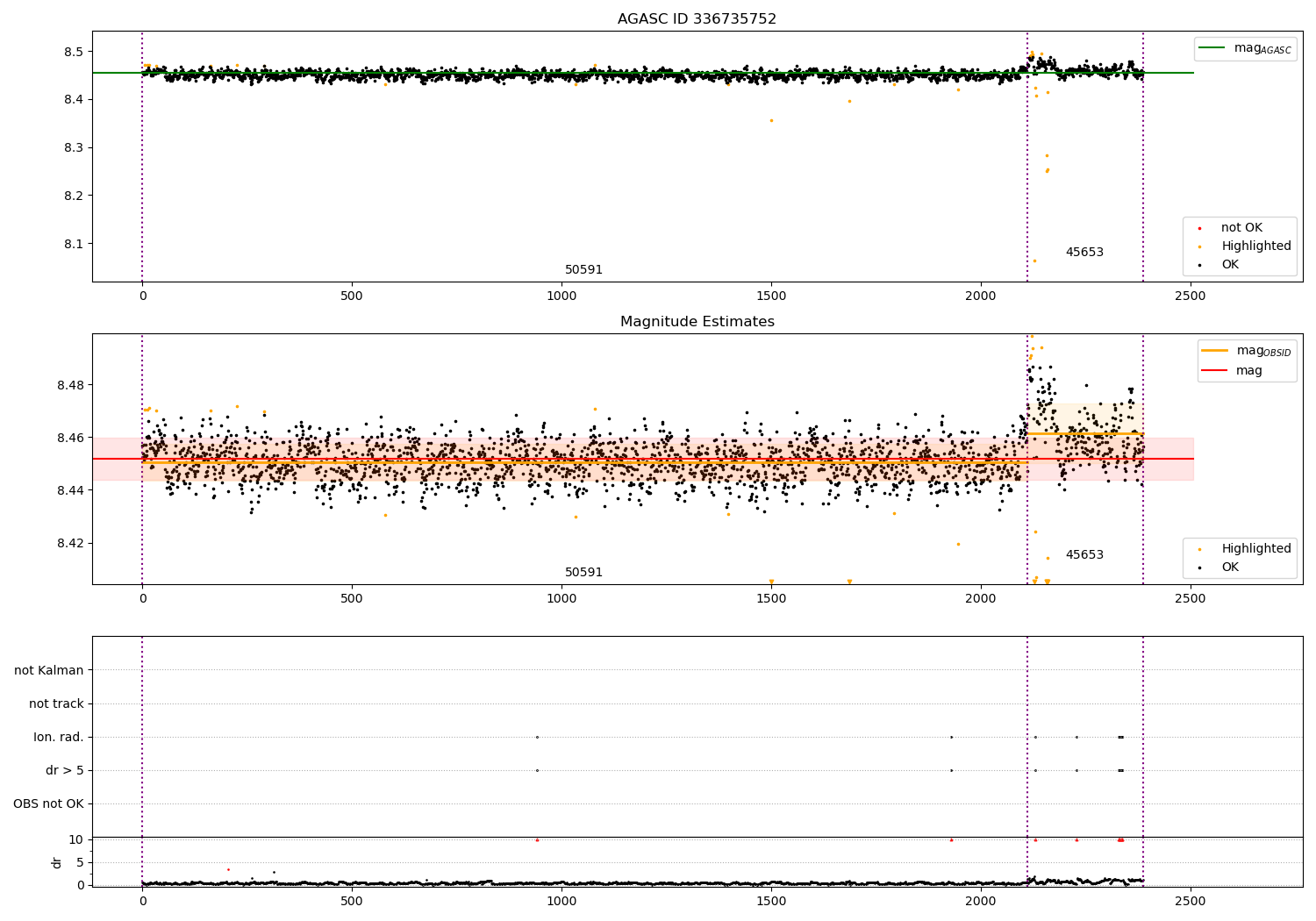The image size is (1316, 921).
Task: Click the 'not Kalman' y-axis label
Action: pyautogui.click(x=49, y=671)
